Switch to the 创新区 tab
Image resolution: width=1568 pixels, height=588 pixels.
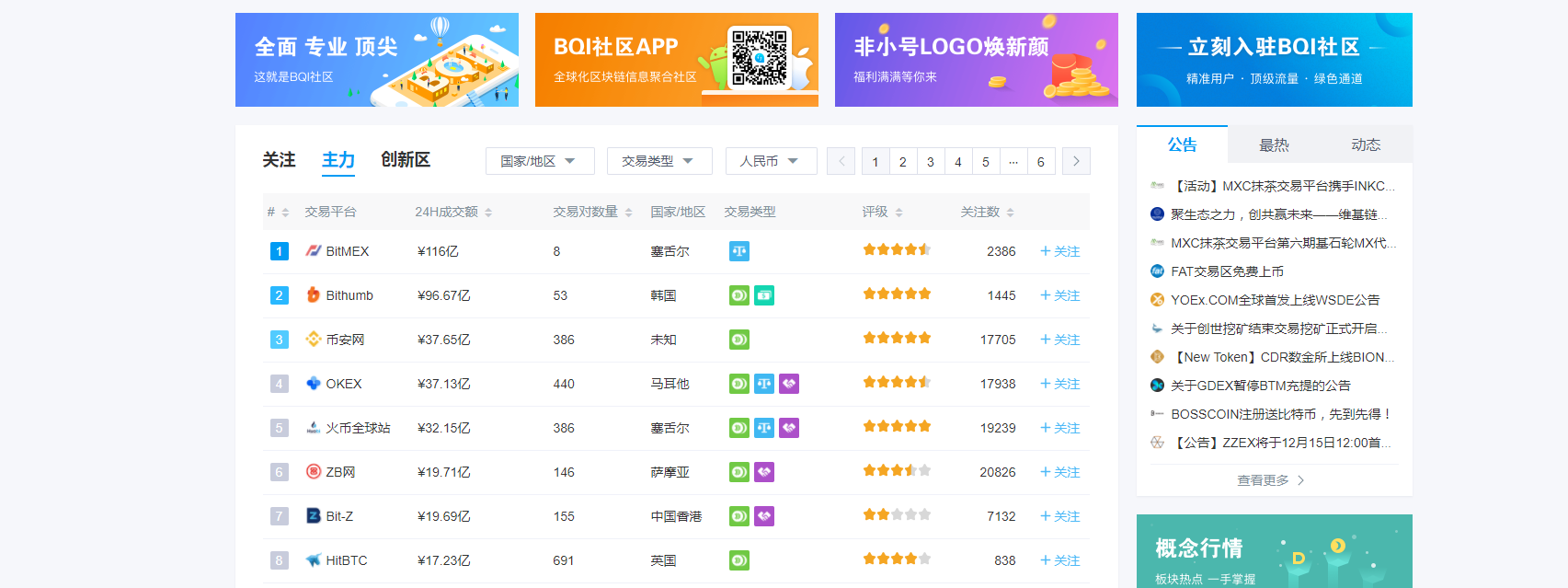pyautogui.click(x=406, y=160)
